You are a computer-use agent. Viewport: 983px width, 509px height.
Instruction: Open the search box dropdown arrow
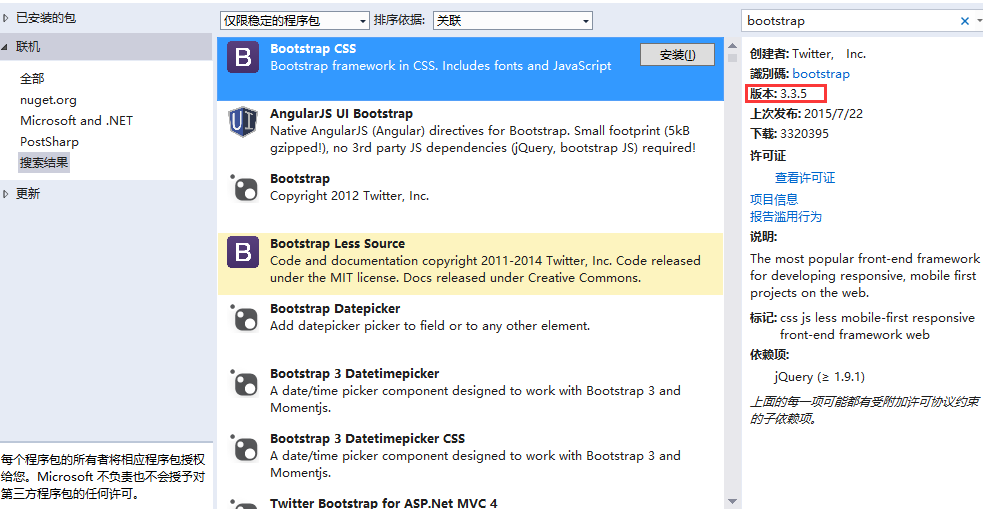coord(978,20)
